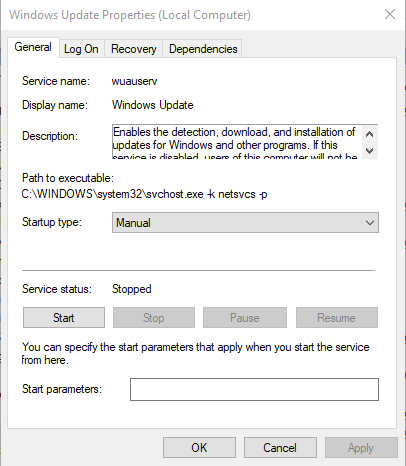Click the svchost.exe executable path text

coord(144,194)
